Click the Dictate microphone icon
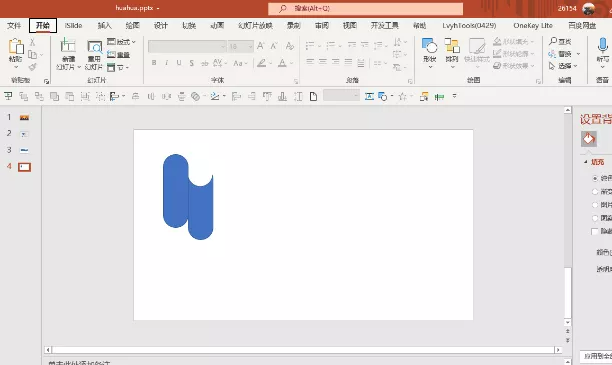Viewport: 612px width, 365px height. 603,45
